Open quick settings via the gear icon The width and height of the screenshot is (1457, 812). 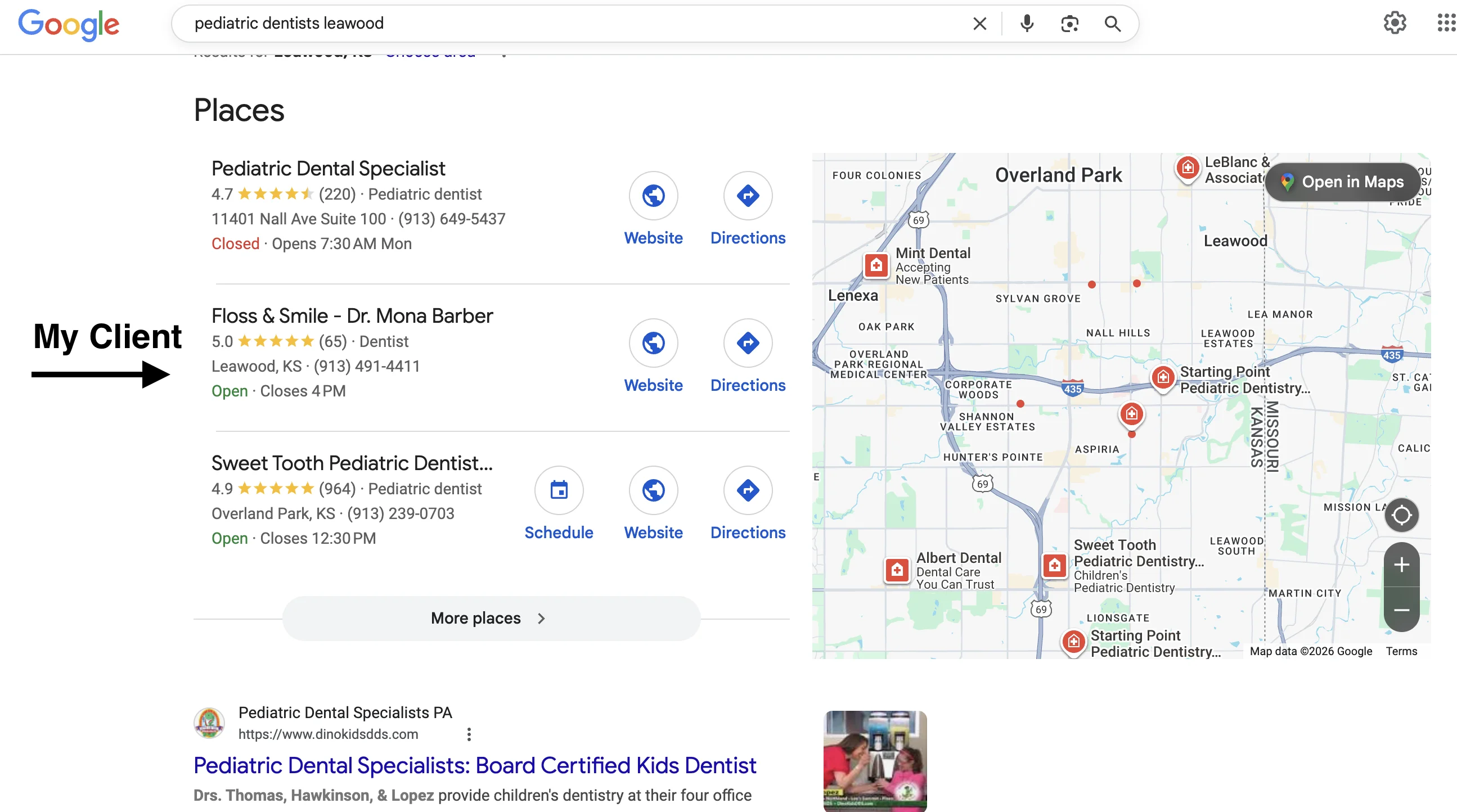[x=1395, y=22]
